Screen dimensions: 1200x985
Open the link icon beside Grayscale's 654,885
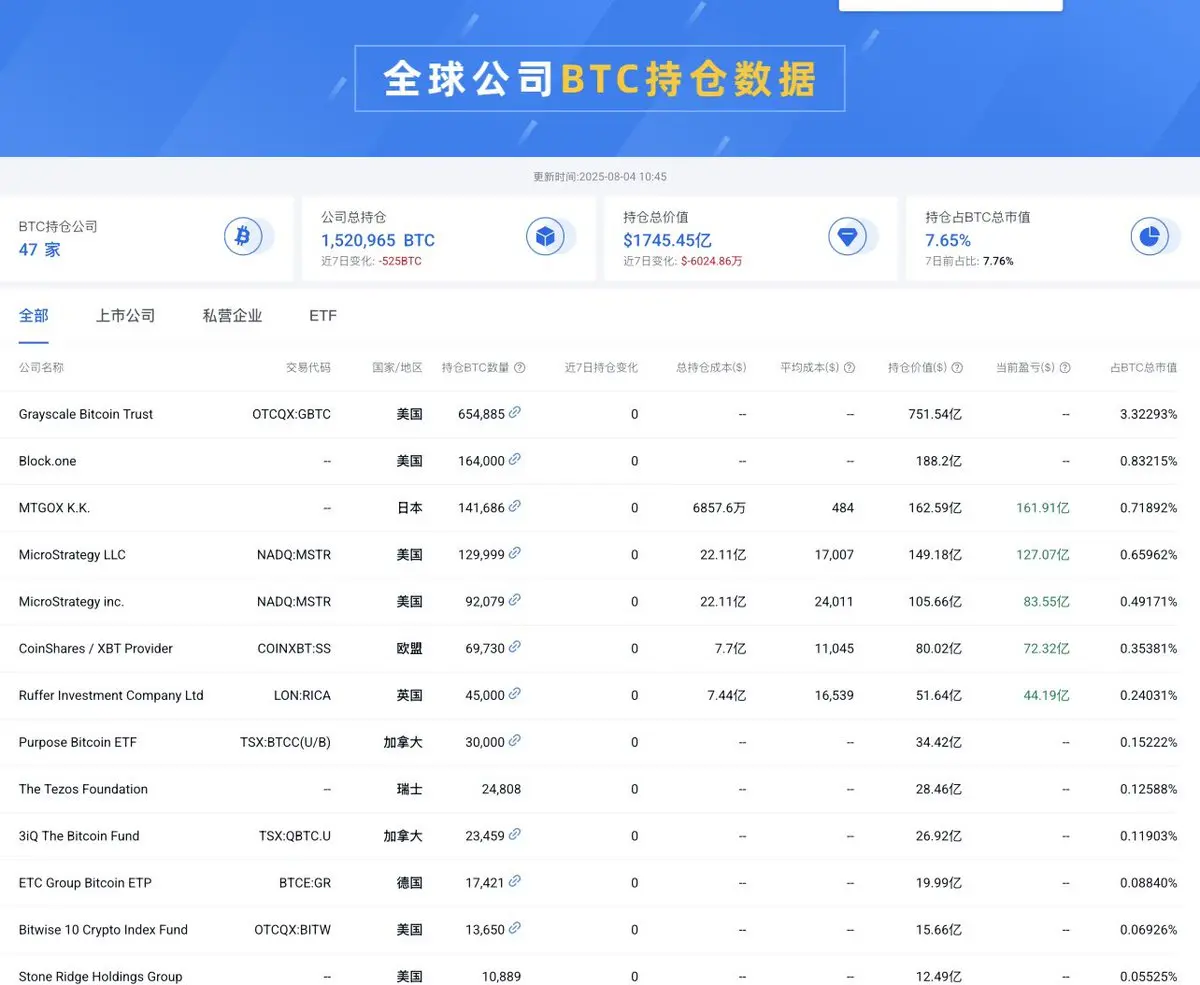click(x=515, y=412)
